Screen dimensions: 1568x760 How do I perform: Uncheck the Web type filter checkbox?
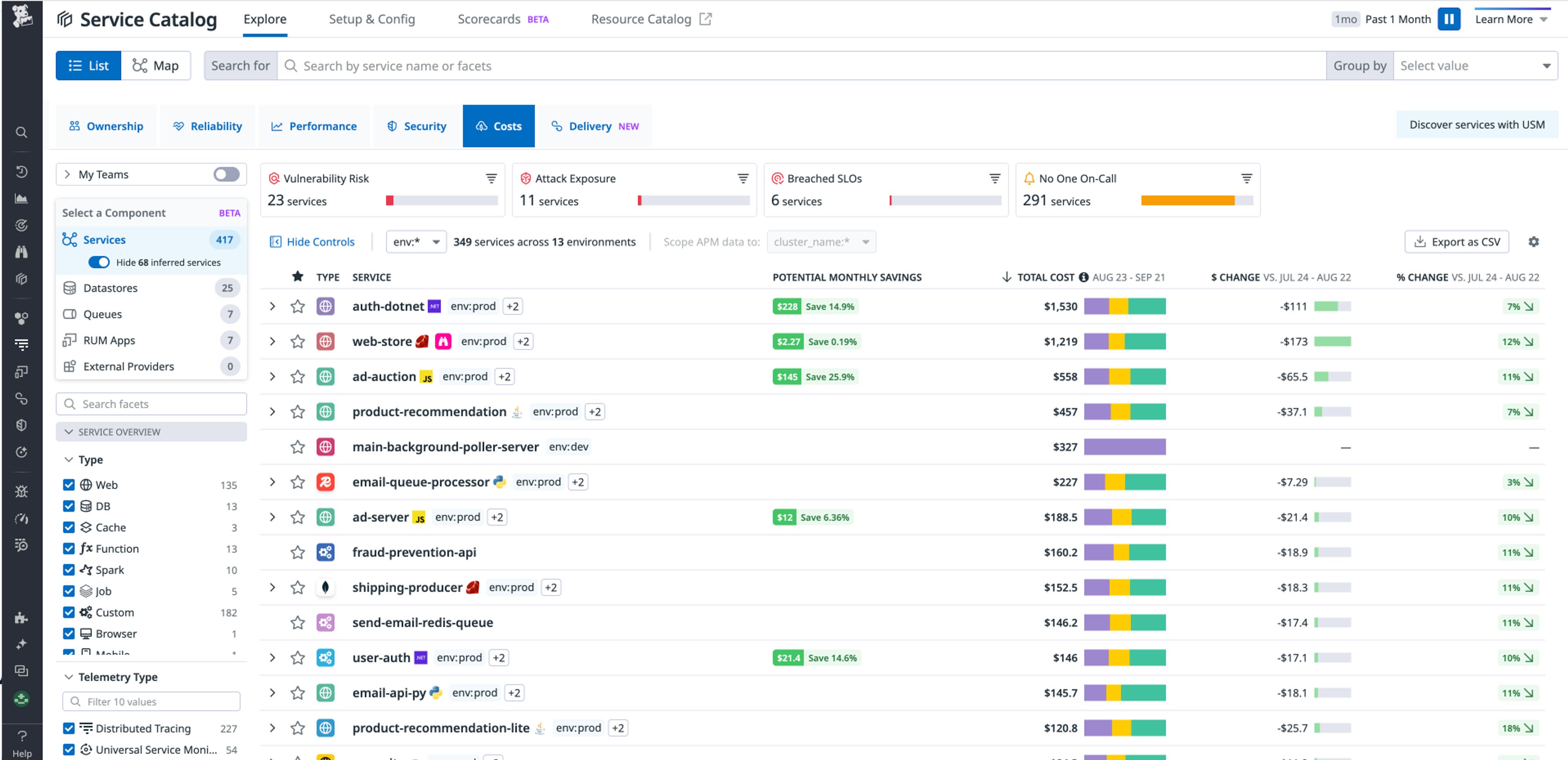(68, 484)
